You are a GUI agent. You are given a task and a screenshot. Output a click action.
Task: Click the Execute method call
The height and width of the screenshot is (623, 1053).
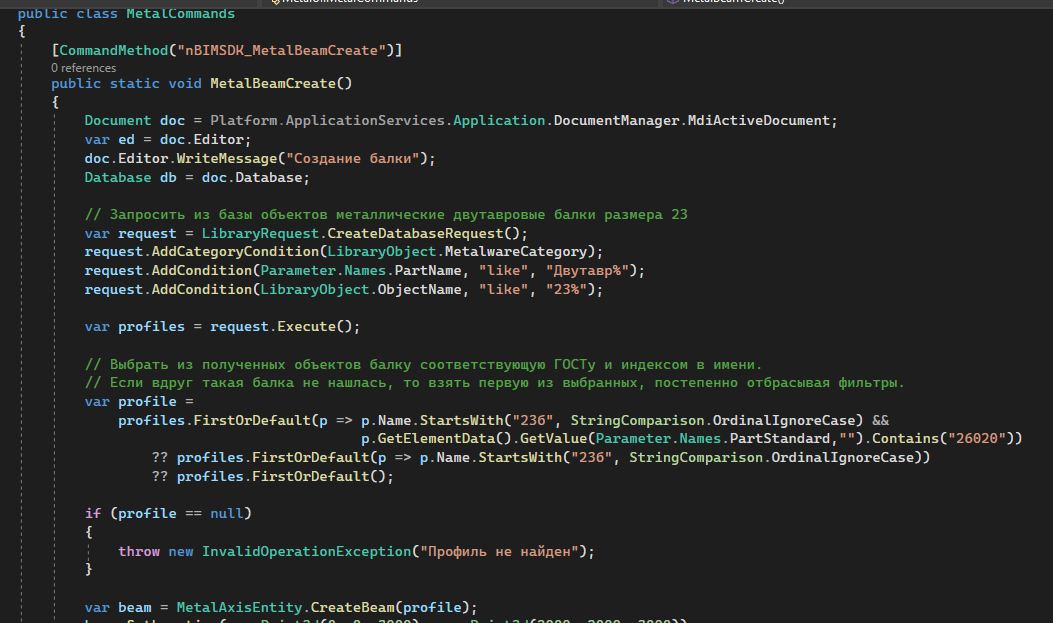pyautogui.click(x=306, y=326)
